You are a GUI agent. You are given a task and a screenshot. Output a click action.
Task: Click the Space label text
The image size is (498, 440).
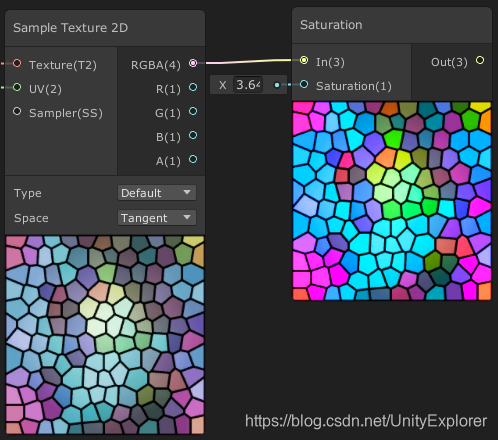pos(31,218)
